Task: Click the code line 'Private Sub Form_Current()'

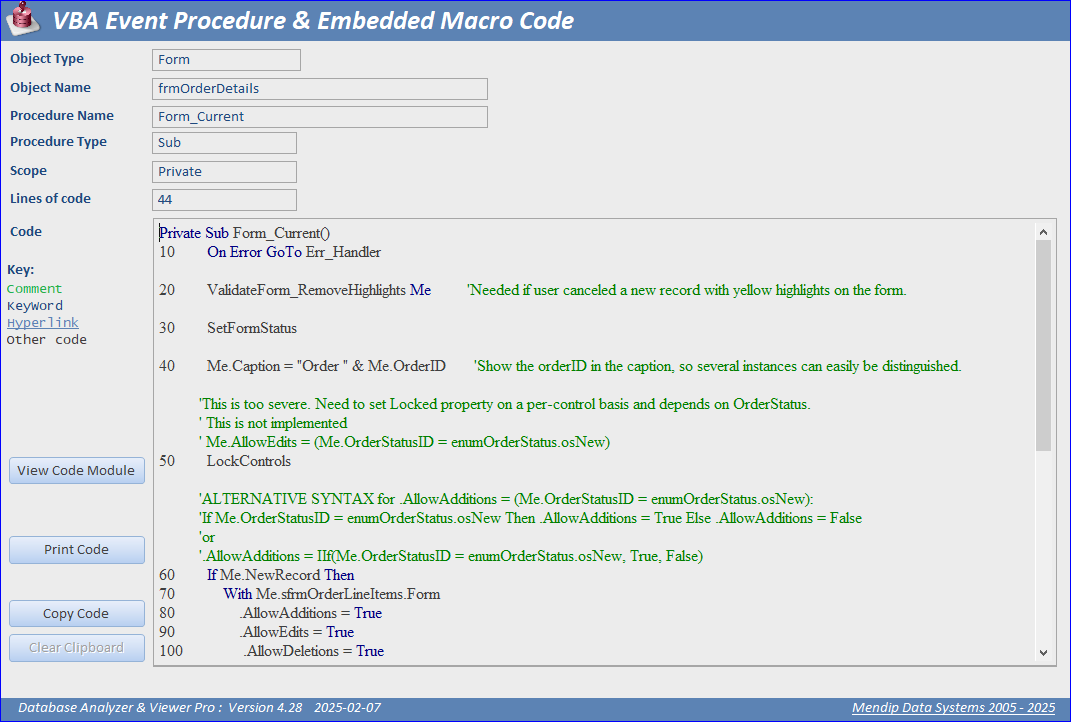Action: 245,233
